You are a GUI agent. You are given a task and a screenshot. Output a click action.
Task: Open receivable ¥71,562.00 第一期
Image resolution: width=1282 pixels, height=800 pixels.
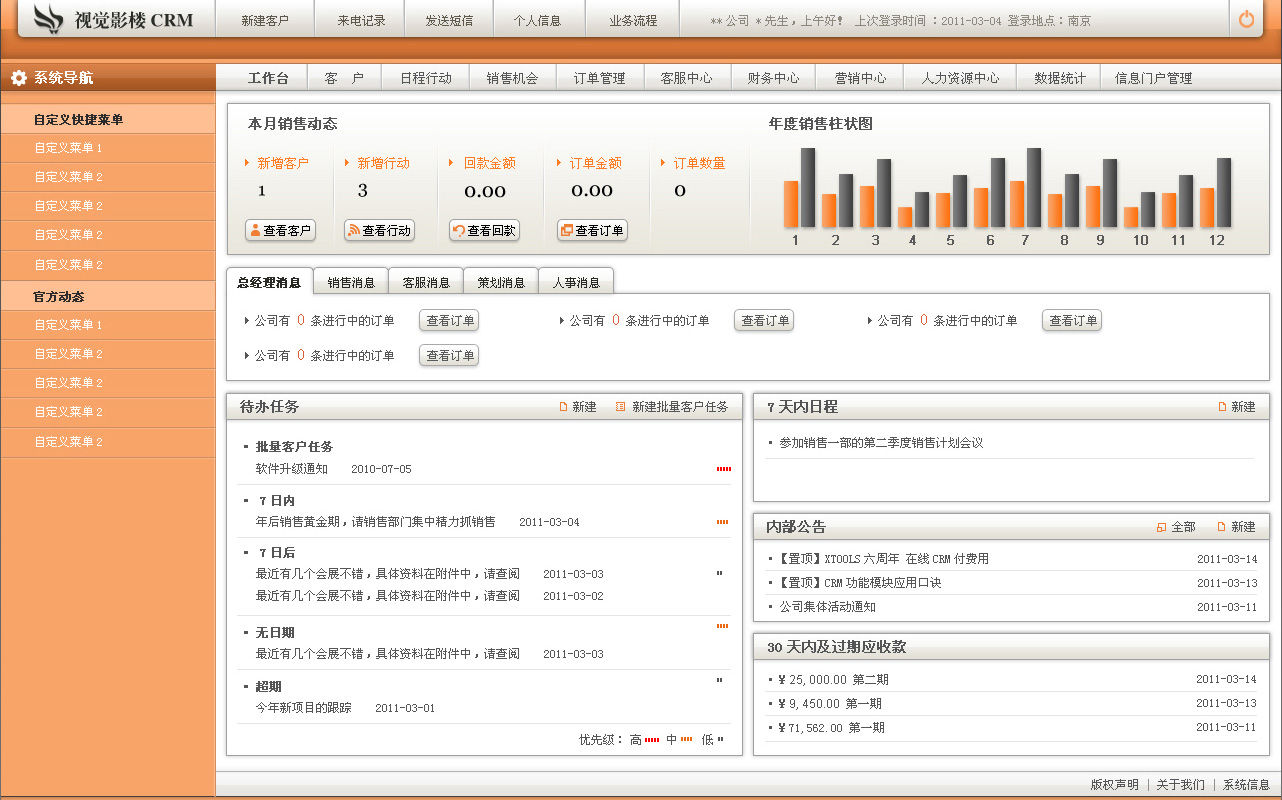pos(830,728)
